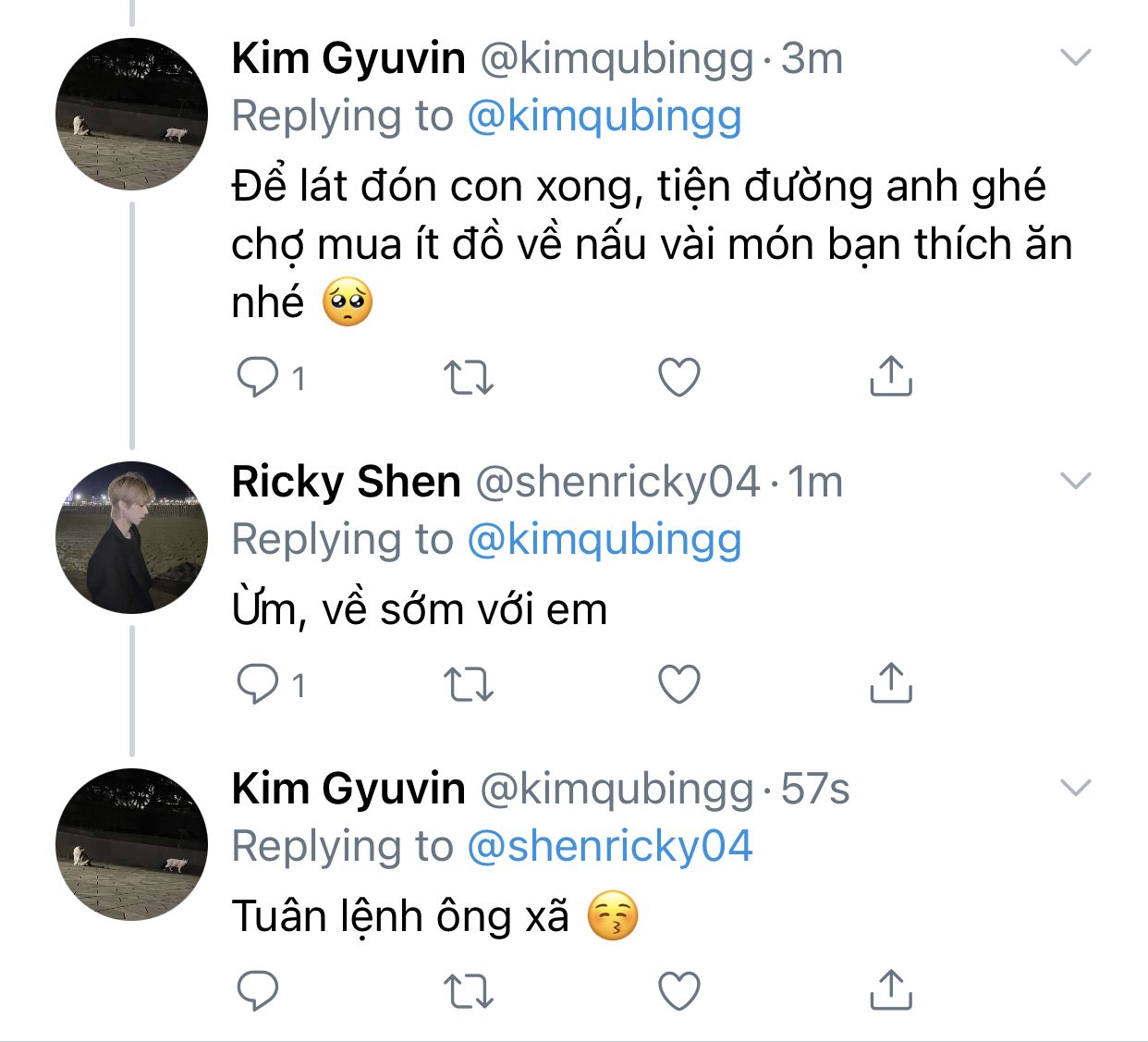The height and width of the screenshot is (1042, 1148).
Task: Open the chevron menu on the 57s tweet
Action: (1076, 788)
